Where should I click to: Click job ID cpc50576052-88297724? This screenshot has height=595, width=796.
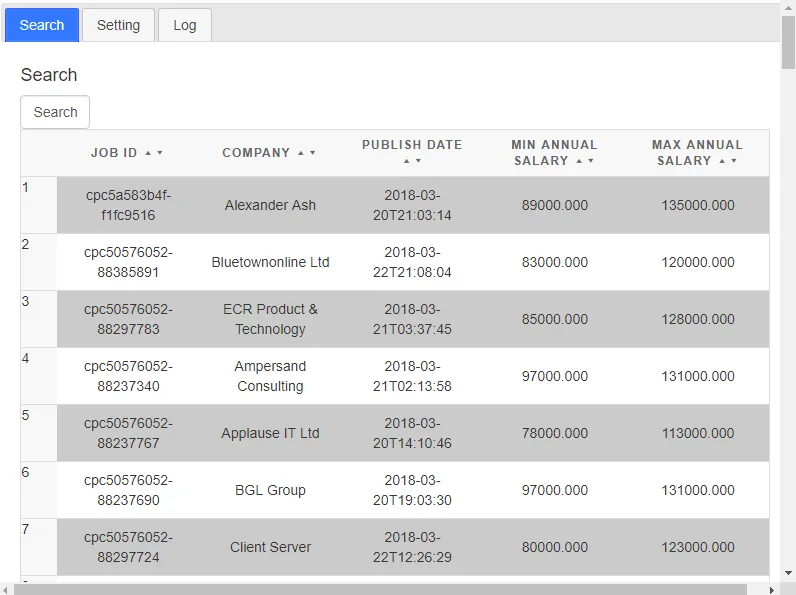click(x=128, y=547)
